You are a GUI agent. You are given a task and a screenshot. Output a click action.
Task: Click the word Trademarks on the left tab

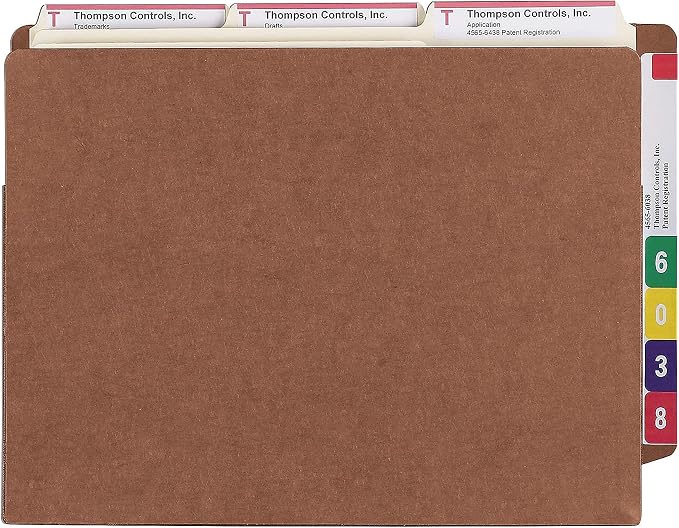(91, 27)
